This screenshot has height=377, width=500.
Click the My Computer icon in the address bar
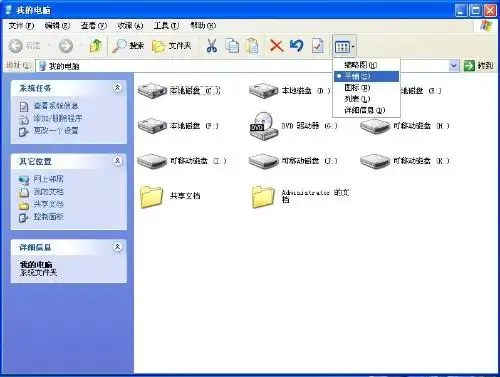[x=42, y=66]
